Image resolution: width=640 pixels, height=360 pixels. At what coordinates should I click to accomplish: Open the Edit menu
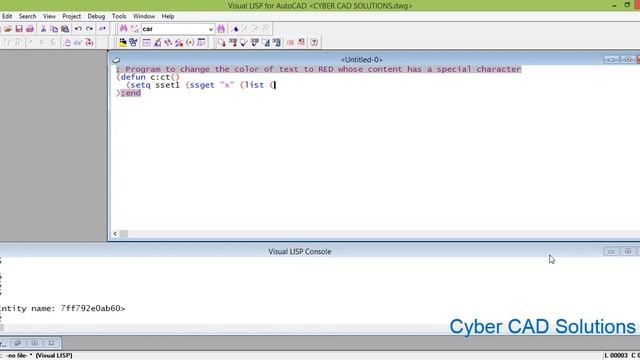pos(7,16)
